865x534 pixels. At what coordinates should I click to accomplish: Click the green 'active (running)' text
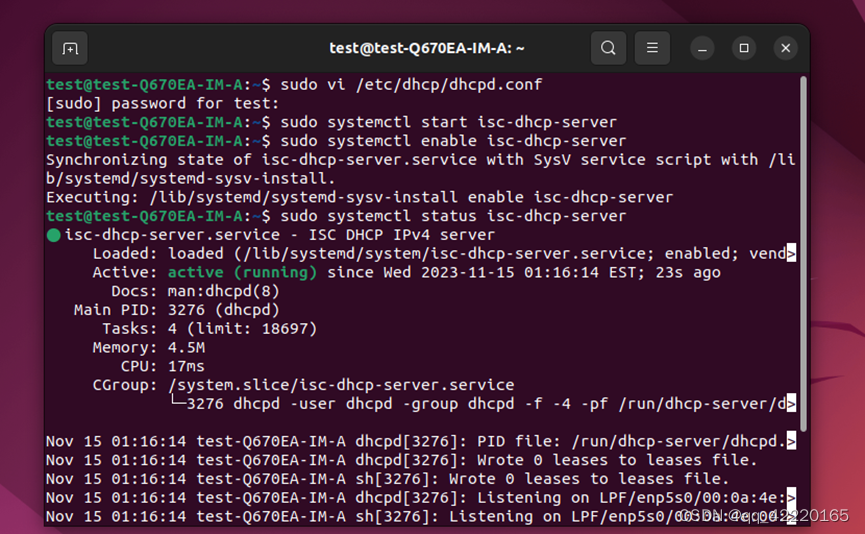click(242, 272)
